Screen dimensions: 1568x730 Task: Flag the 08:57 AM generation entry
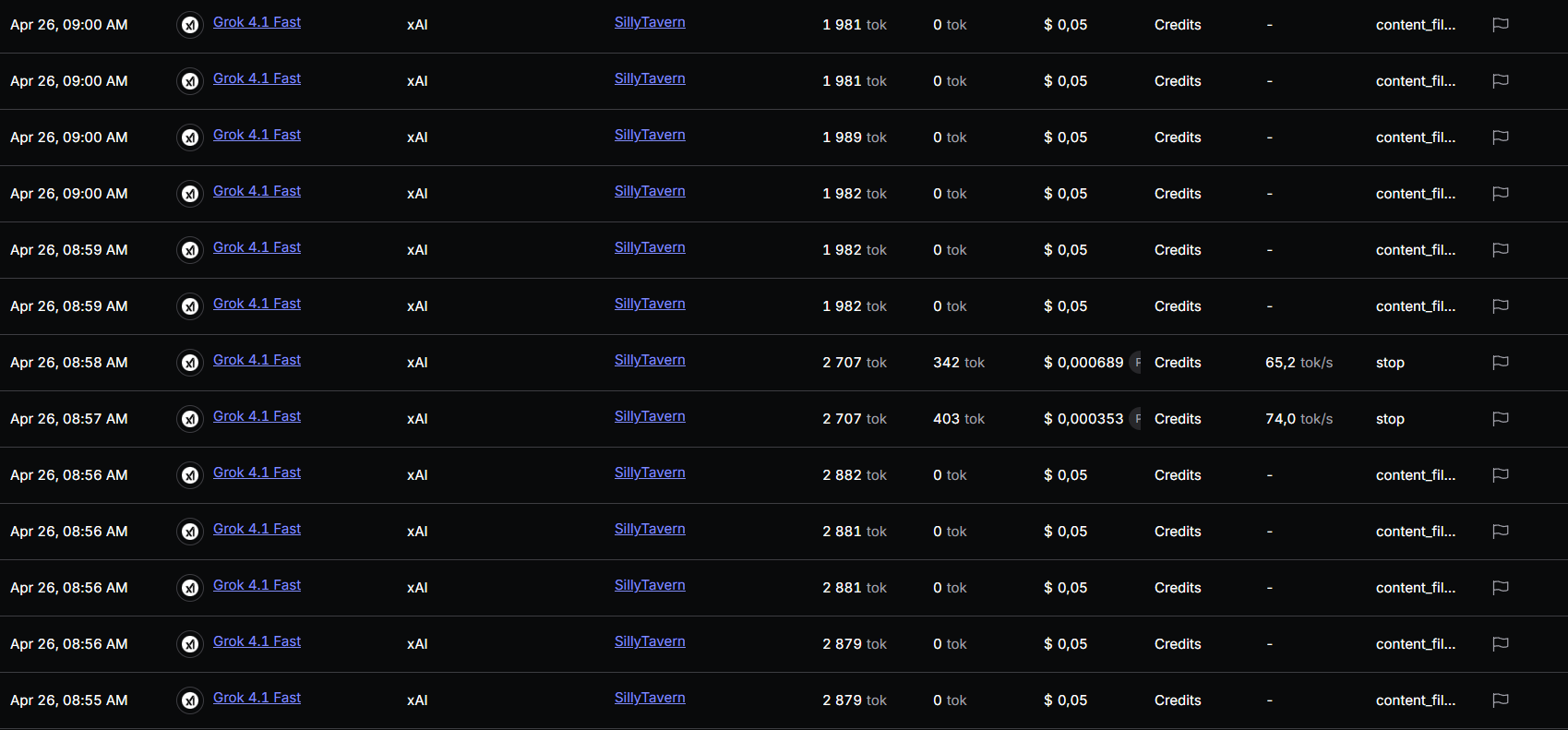coord(1501,419)
